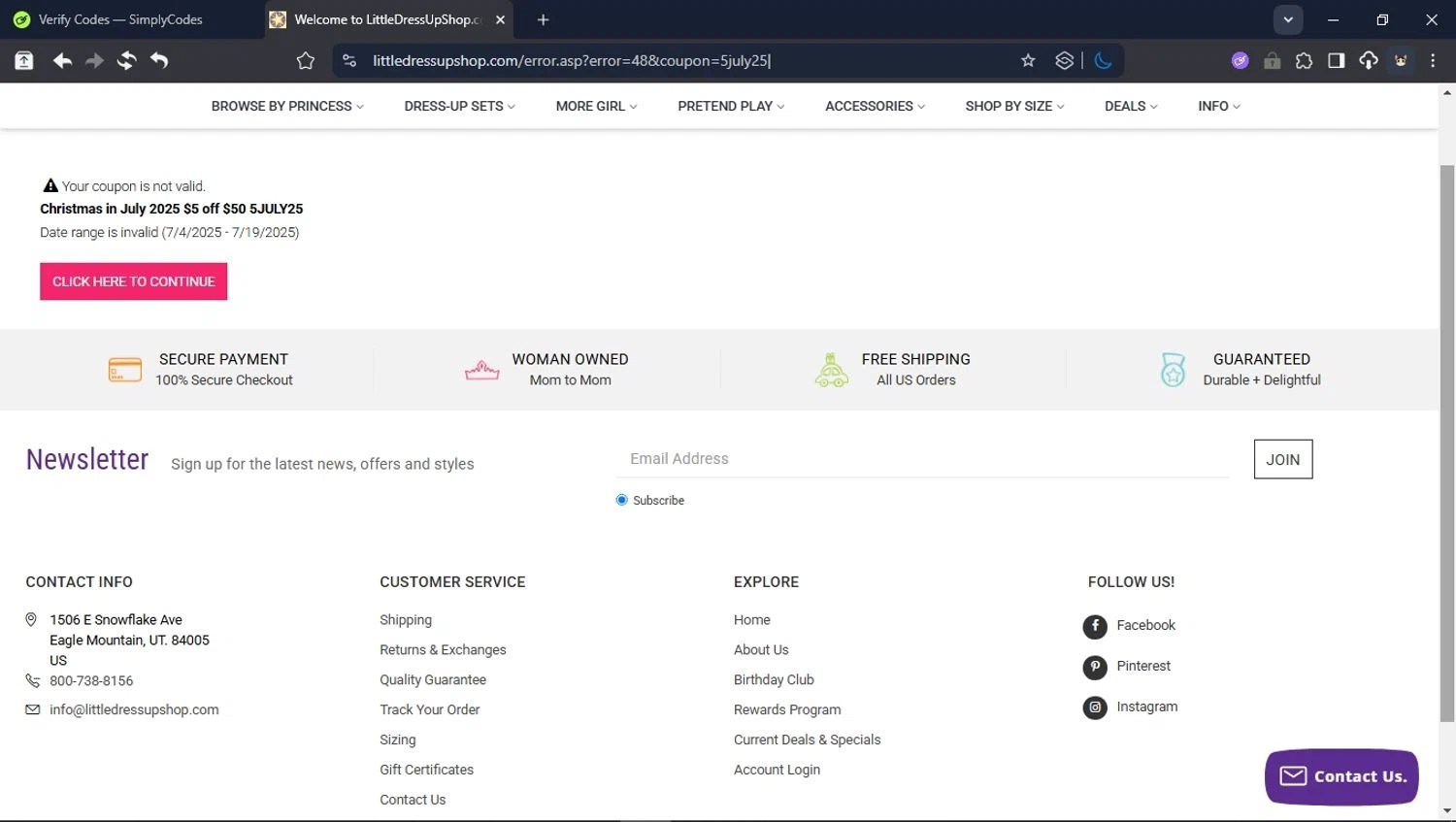Open the tab search dropdown arrow
The image size is (1456, 822).
(1288, 19)
